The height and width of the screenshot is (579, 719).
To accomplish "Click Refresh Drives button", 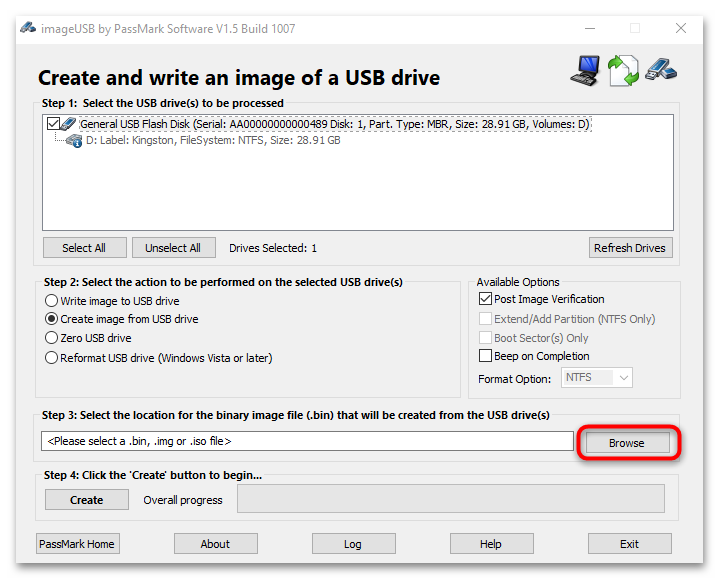I will coord(630,248).
